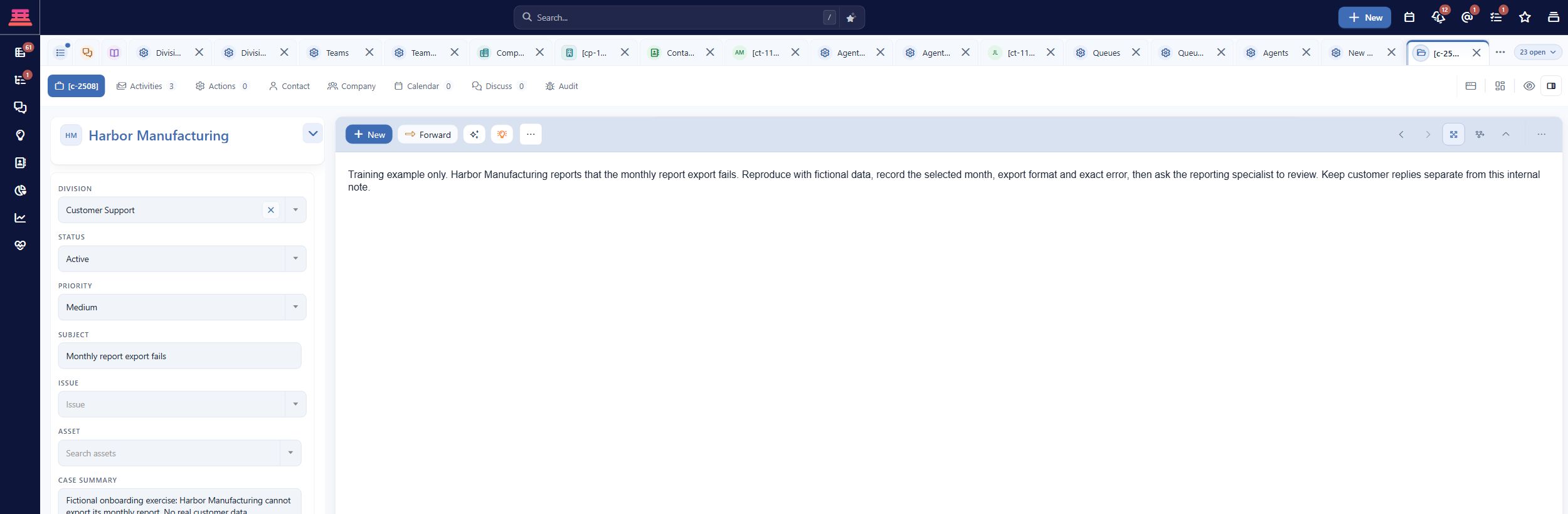
Task: Collapse the note panel with up chevron
Action: pyautogui.click(x=1505, y=134)
